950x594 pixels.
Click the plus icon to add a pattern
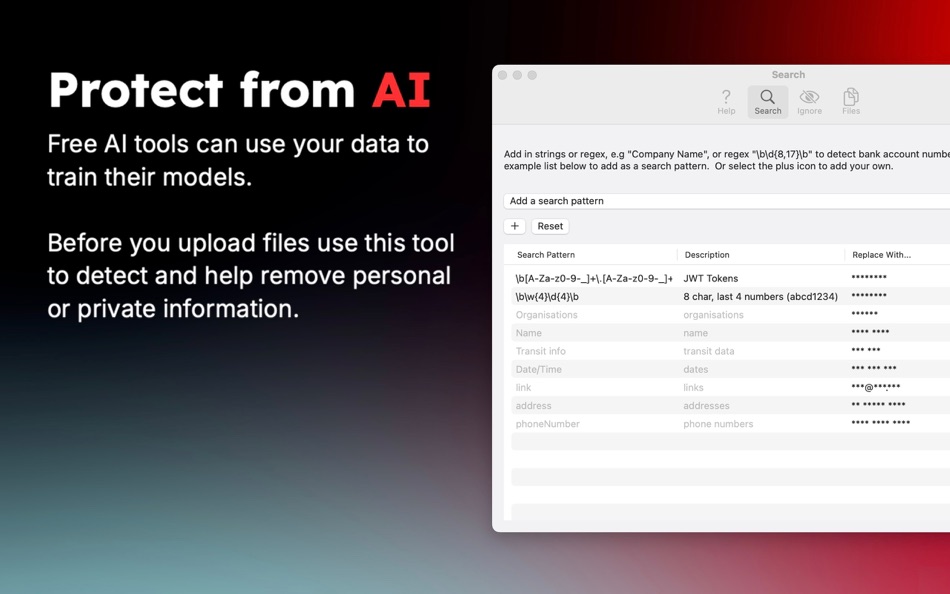pyautogui.click(x=514, y=226)
